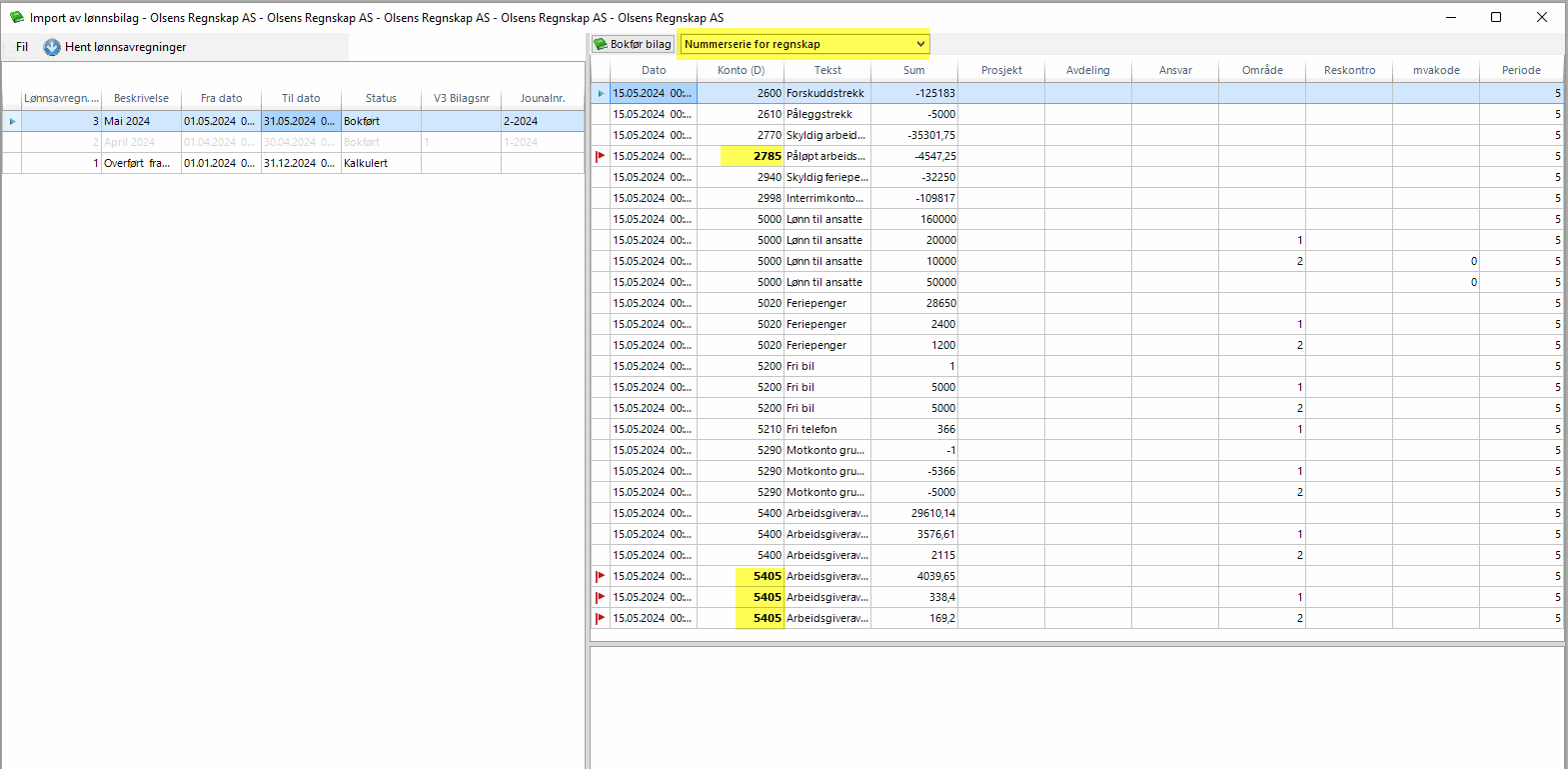Click the mvakode column header
Image resolution: width=1568 pixels, height=769 pixels.
[1436, 70]
